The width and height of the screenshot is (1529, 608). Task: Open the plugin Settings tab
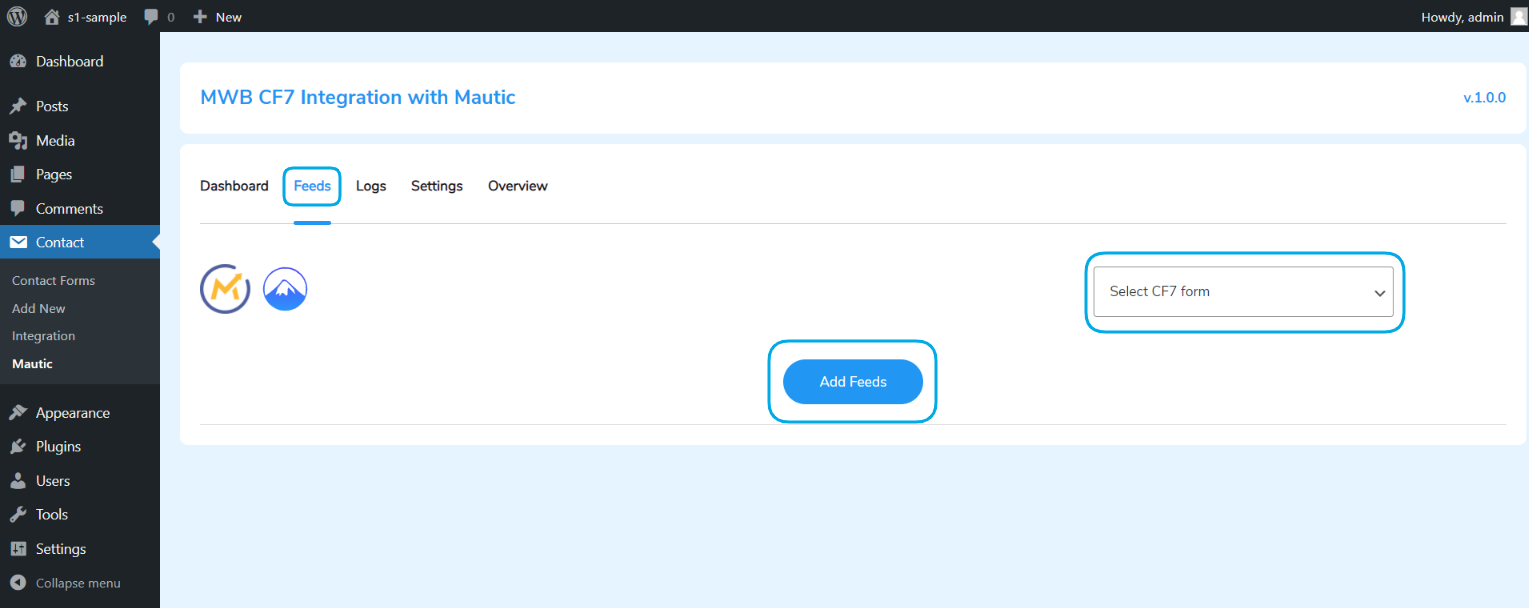[x=437, y=186]
